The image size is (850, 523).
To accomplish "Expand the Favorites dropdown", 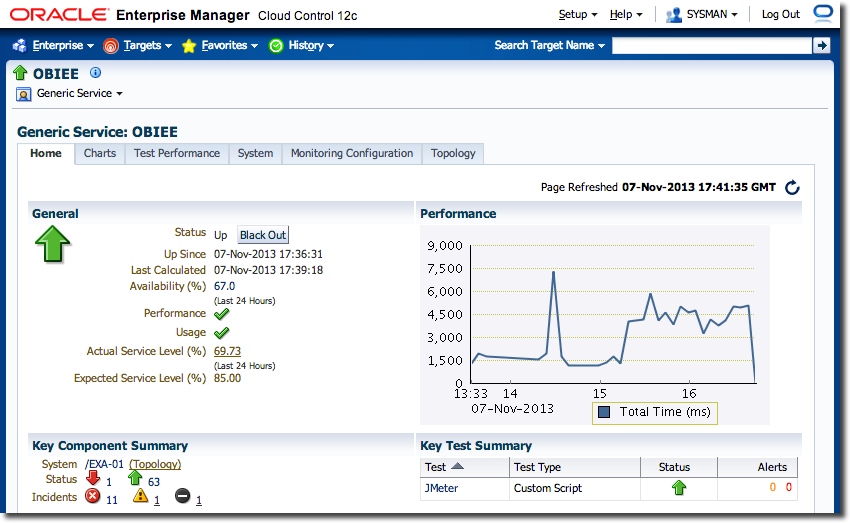I will coord(221,45).
